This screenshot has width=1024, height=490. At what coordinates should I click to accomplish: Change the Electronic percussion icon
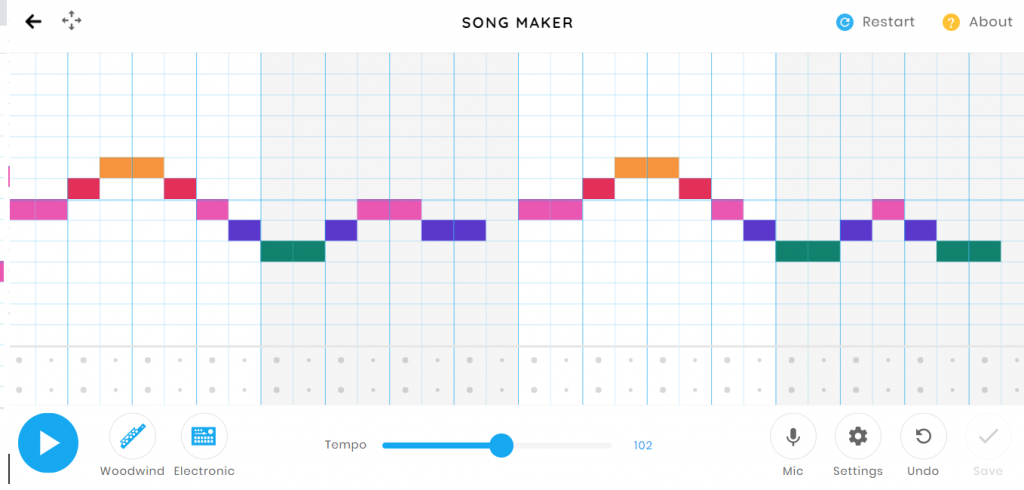(204, 436)
